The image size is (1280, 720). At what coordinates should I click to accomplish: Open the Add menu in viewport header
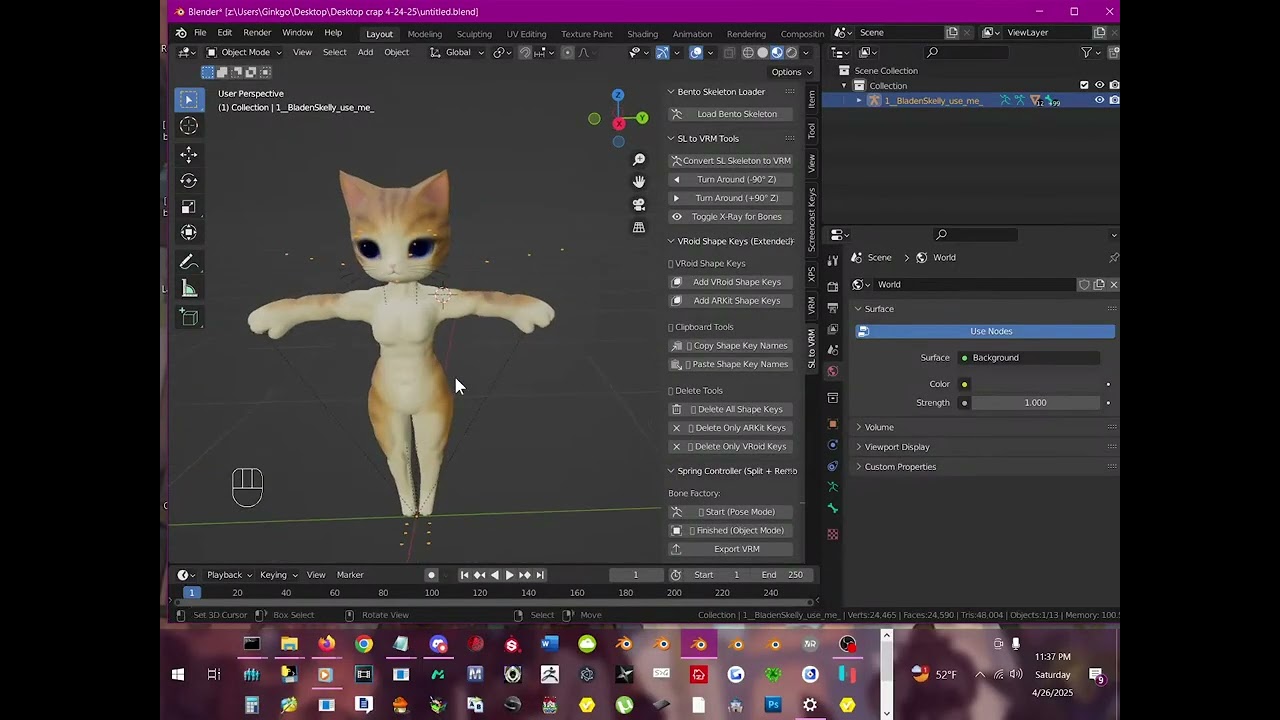[x=365, y=52]
